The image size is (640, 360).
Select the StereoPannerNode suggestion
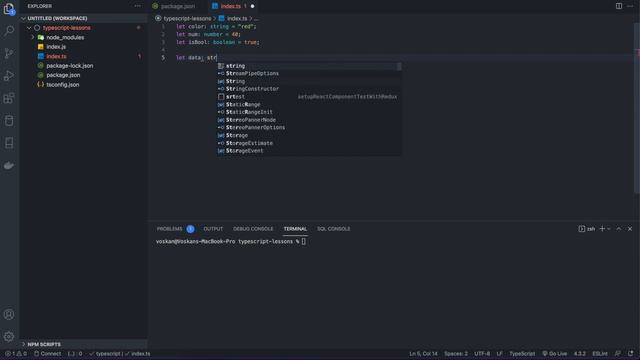(x=309, y=120)
